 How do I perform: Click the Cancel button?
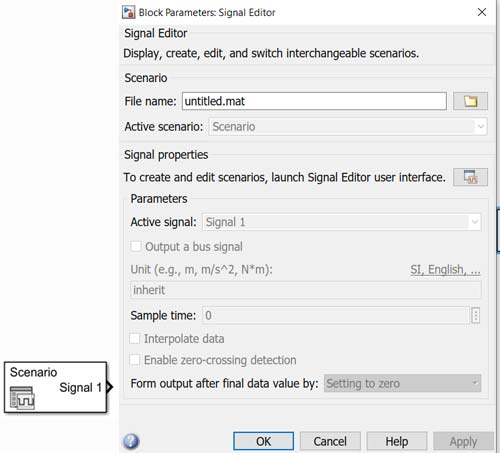[x=330, y=441]
